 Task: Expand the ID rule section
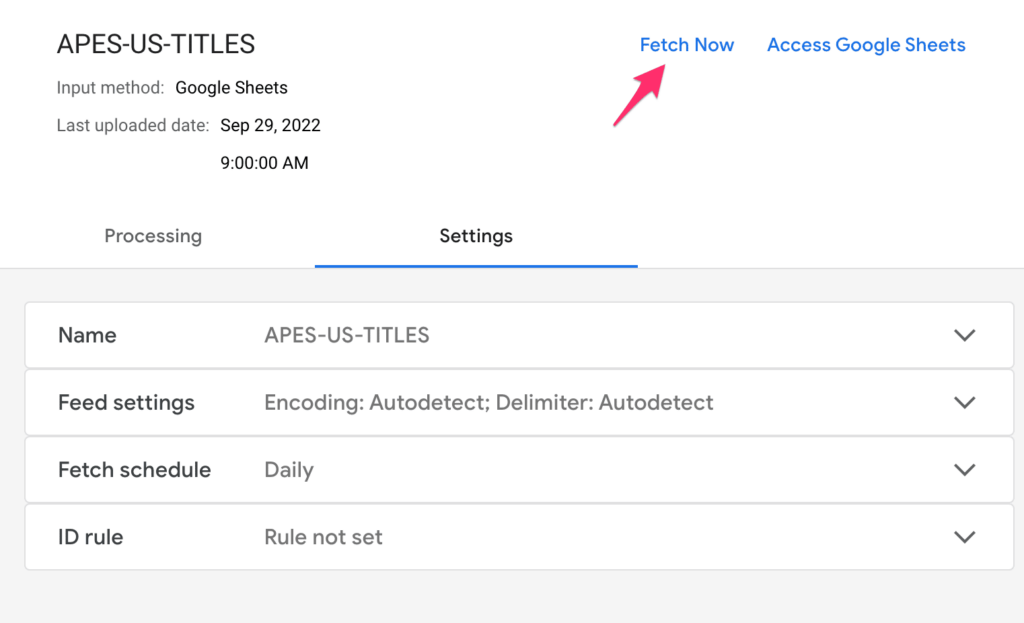(965, 537)
